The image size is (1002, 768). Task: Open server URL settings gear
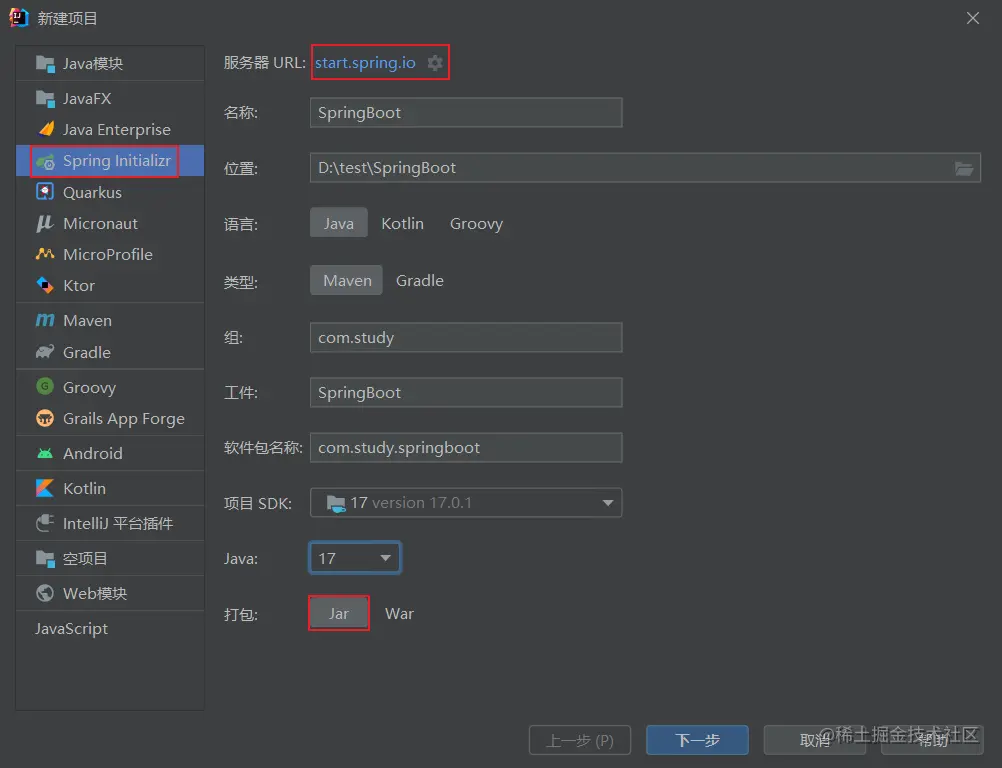tap(435, 63)
